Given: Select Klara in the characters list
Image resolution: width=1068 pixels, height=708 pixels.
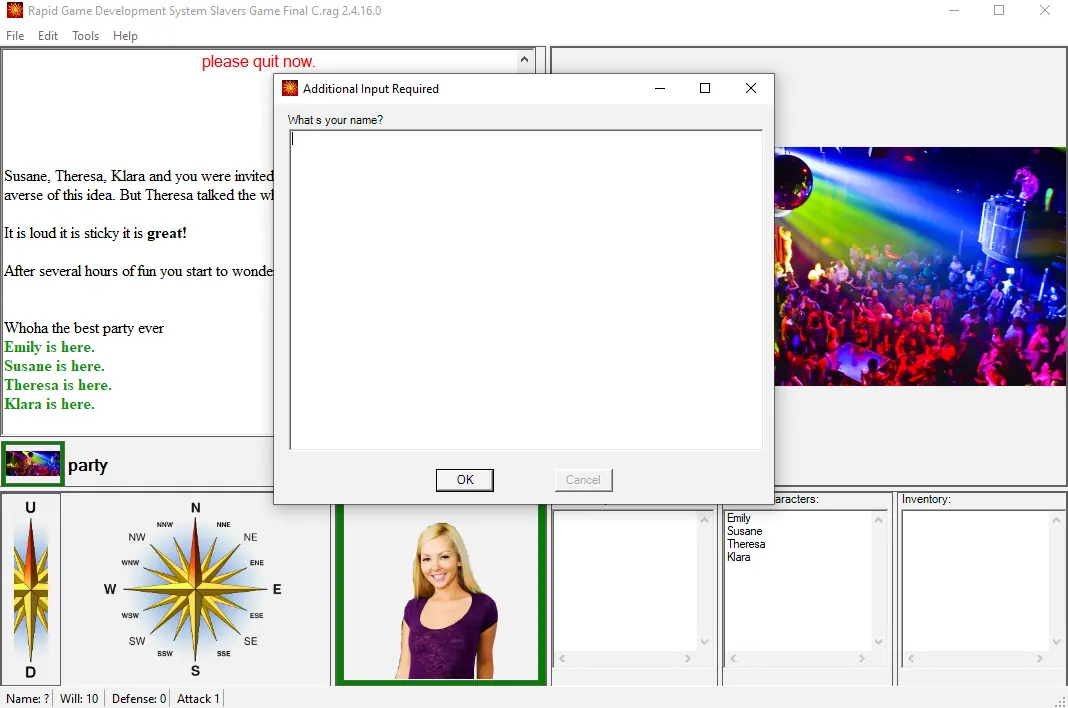Looking at the screenshot, I should [738, 557].
